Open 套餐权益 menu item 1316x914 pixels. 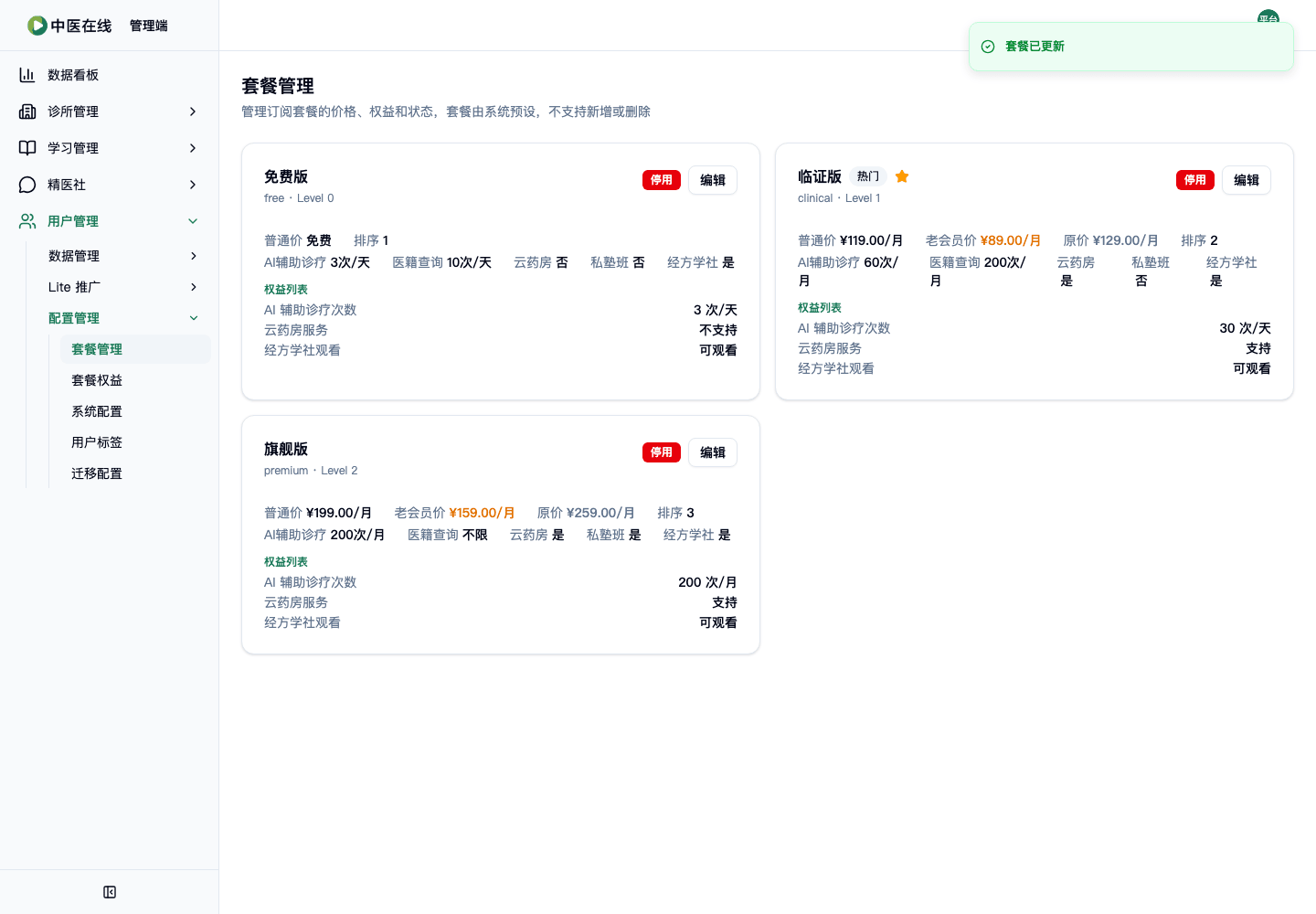click(x=135, y=380)
